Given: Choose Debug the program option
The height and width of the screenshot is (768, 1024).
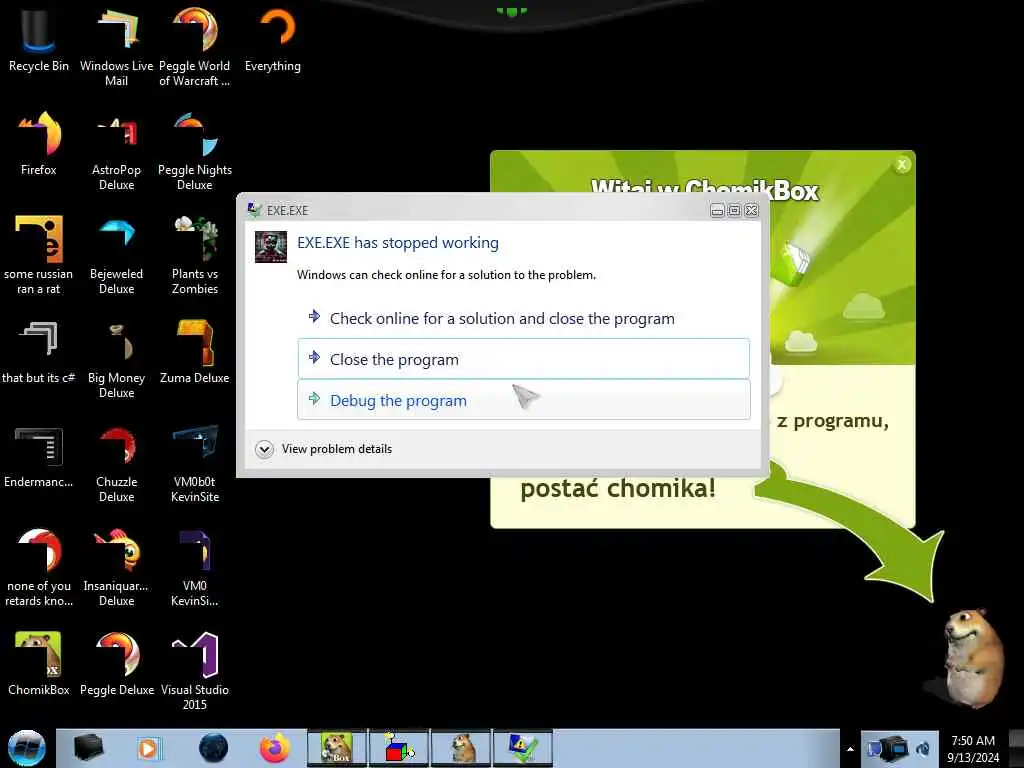Looking at the screenshot, I should (x=524, y=400).
